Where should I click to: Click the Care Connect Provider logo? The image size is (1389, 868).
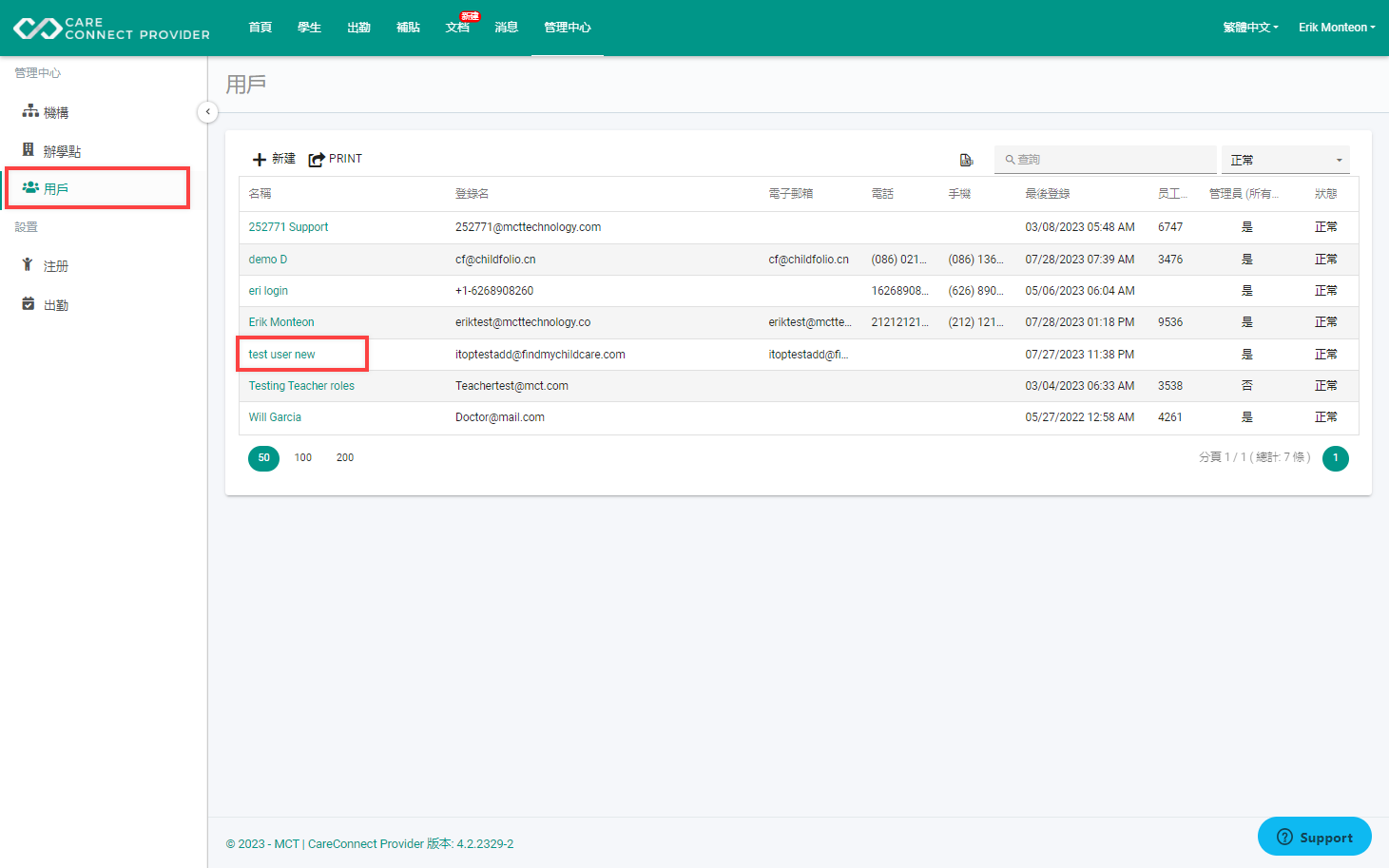tap(111, 29)
